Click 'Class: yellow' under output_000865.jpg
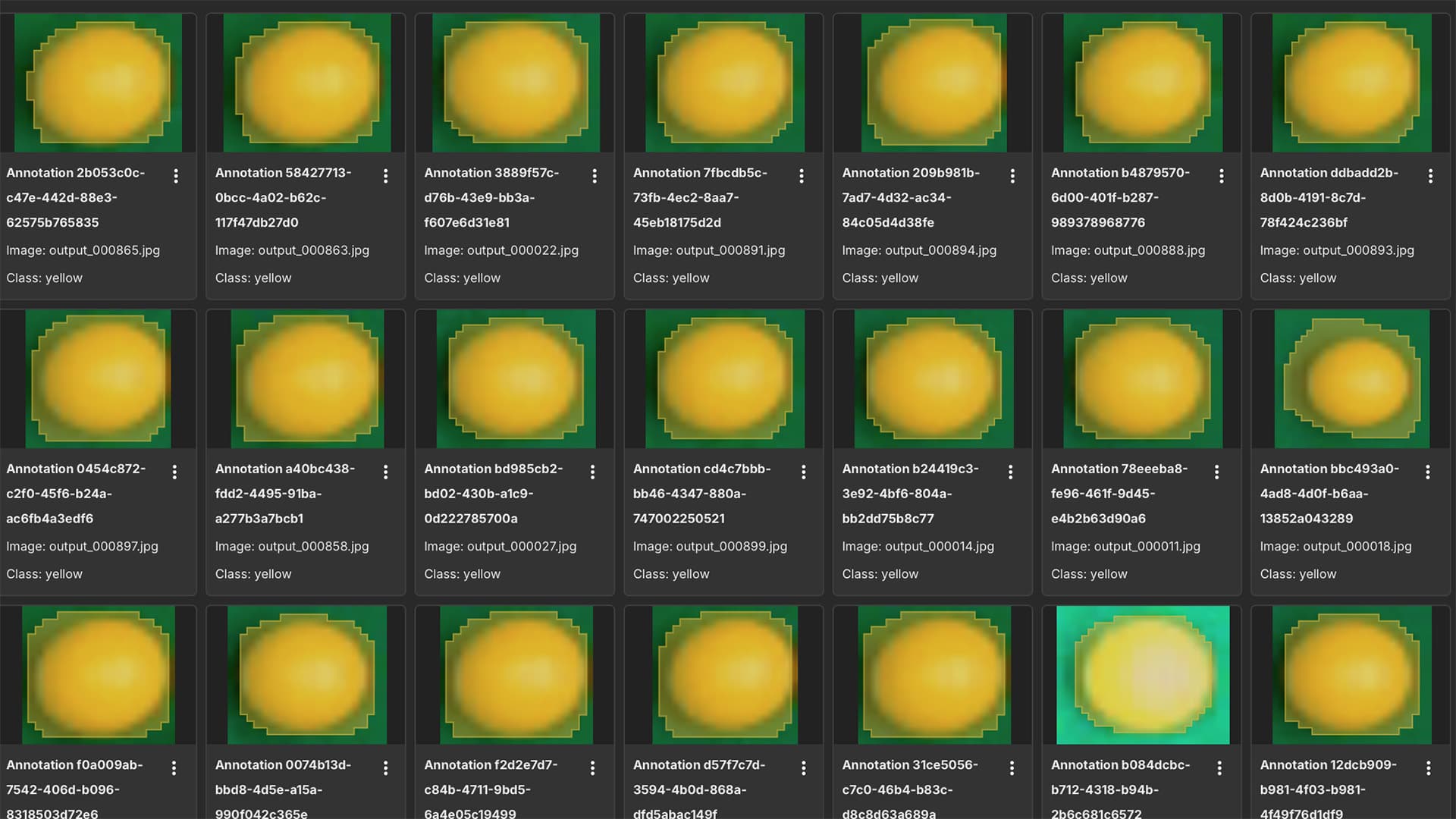The image size is (1456, 819). [44, 278]
